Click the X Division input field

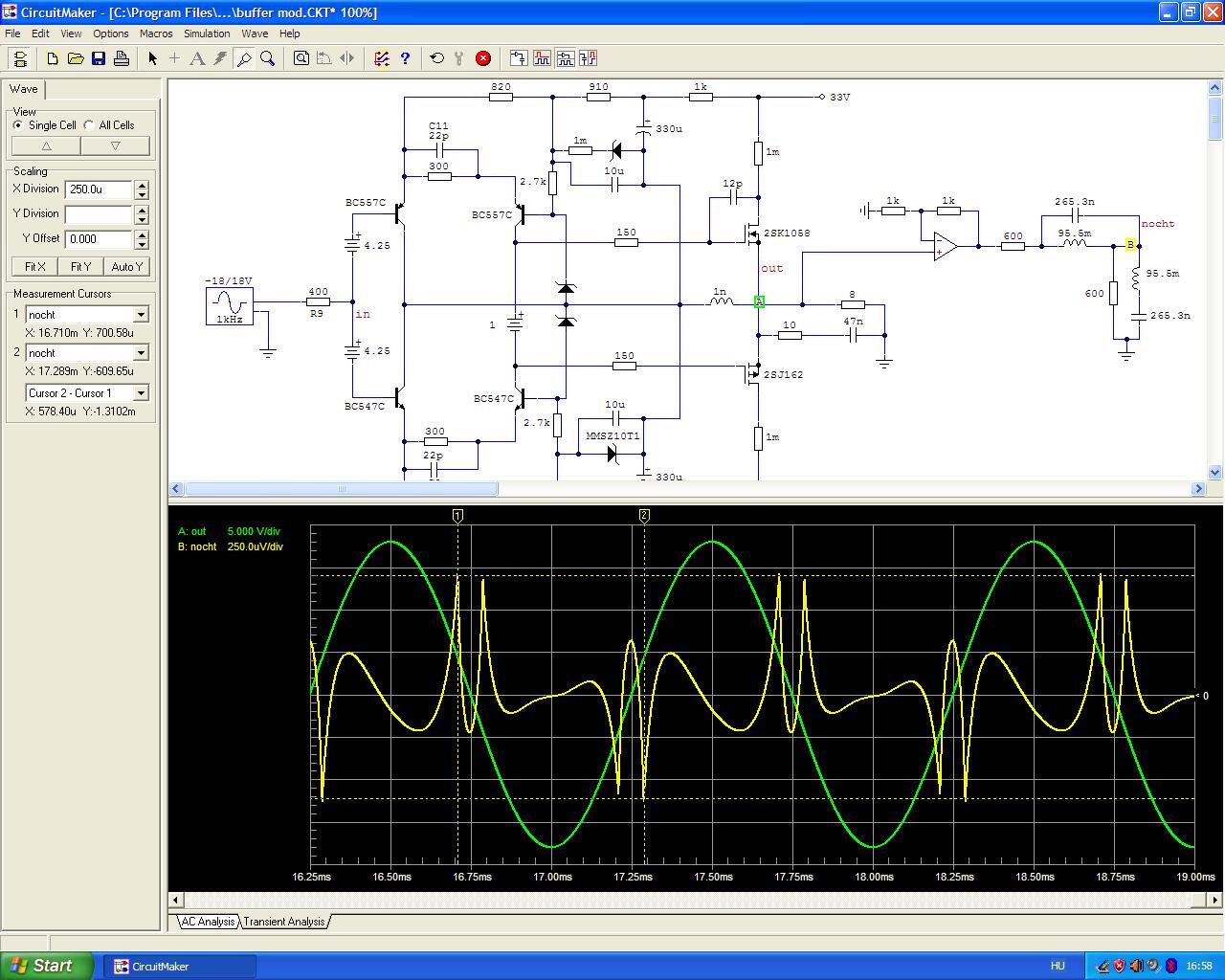click(99, 189)
